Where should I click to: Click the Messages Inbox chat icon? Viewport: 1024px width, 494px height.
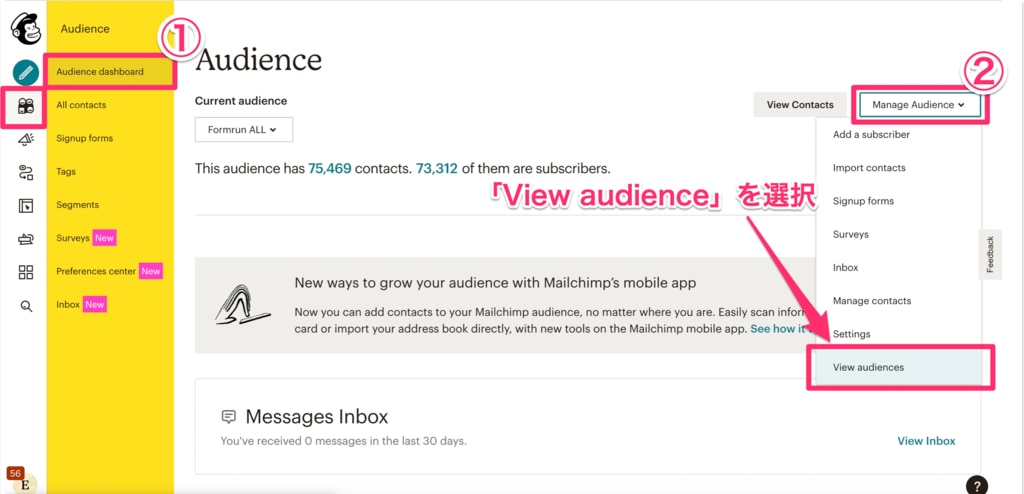point(229,416)
